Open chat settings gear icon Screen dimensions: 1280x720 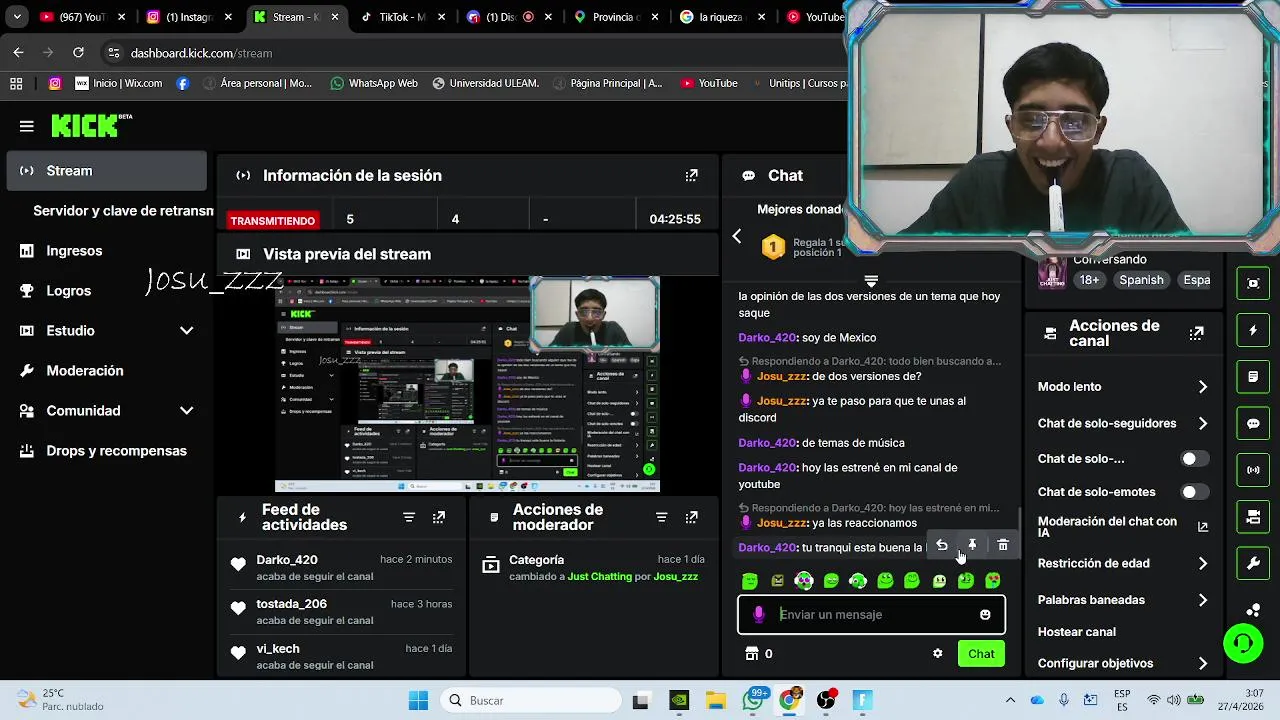[937, 654]
